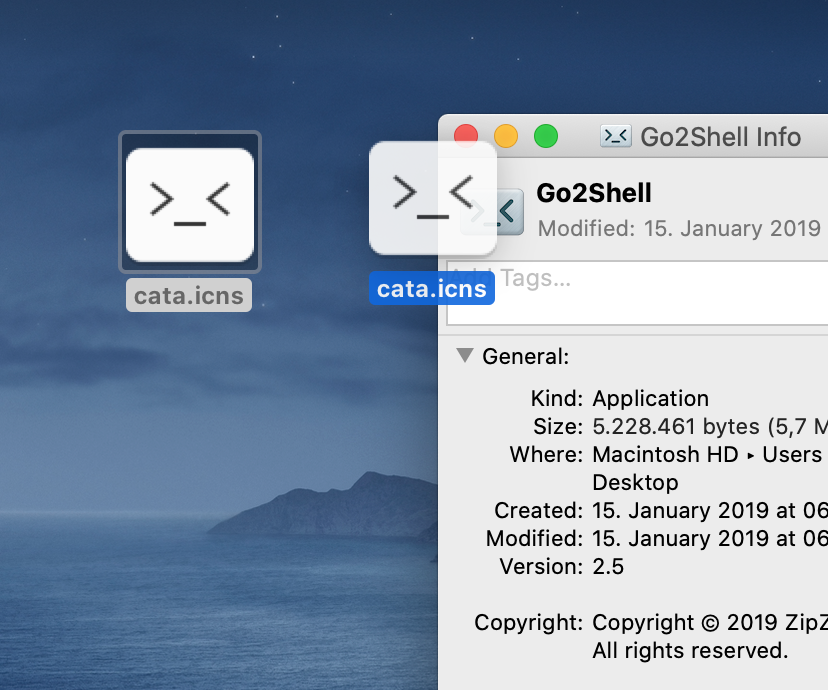The width and height of the screenshot is (828, 690).
Task: Click the General: section heading
Action: [x=525, y=356]
